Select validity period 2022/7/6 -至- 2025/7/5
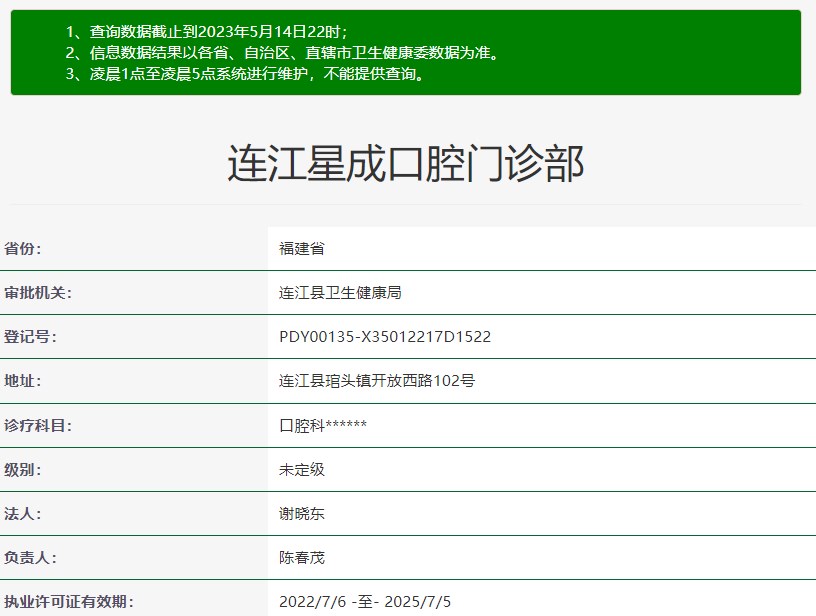Screen dimensions: 816x616 [365, 602]
